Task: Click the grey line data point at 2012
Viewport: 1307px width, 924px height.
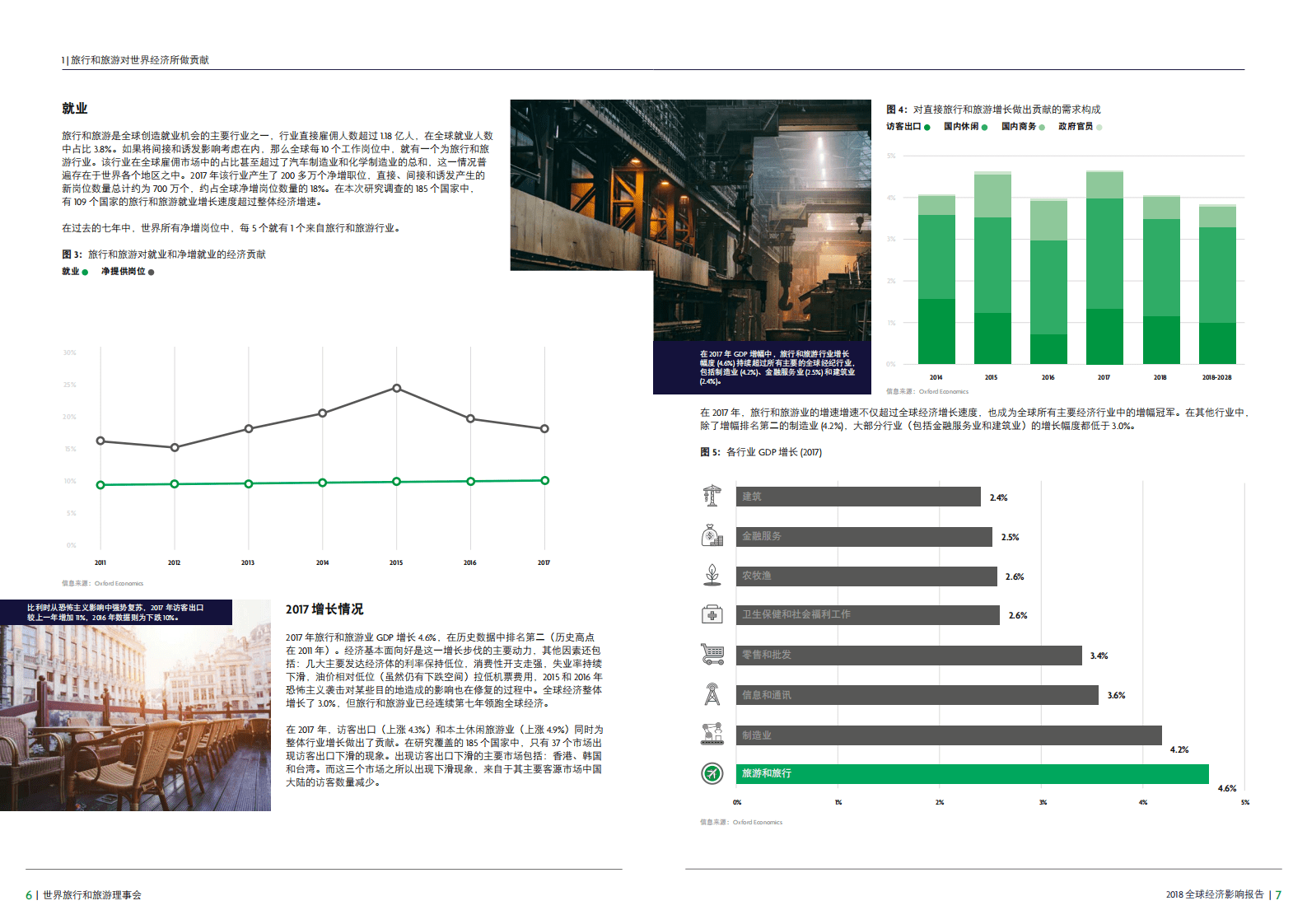Action: (x=175, y=447)
